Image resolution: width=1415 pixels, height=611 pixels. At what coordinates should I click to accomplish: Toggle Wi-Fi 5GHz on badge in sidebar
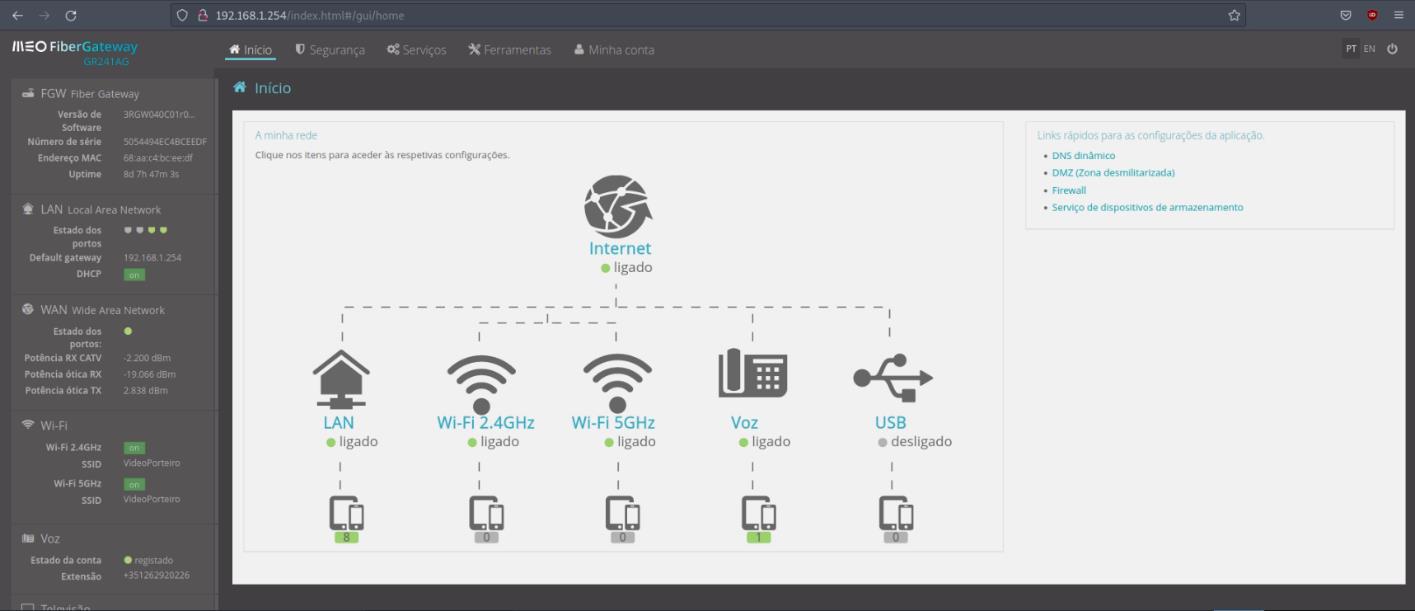[x=134, y=484]
